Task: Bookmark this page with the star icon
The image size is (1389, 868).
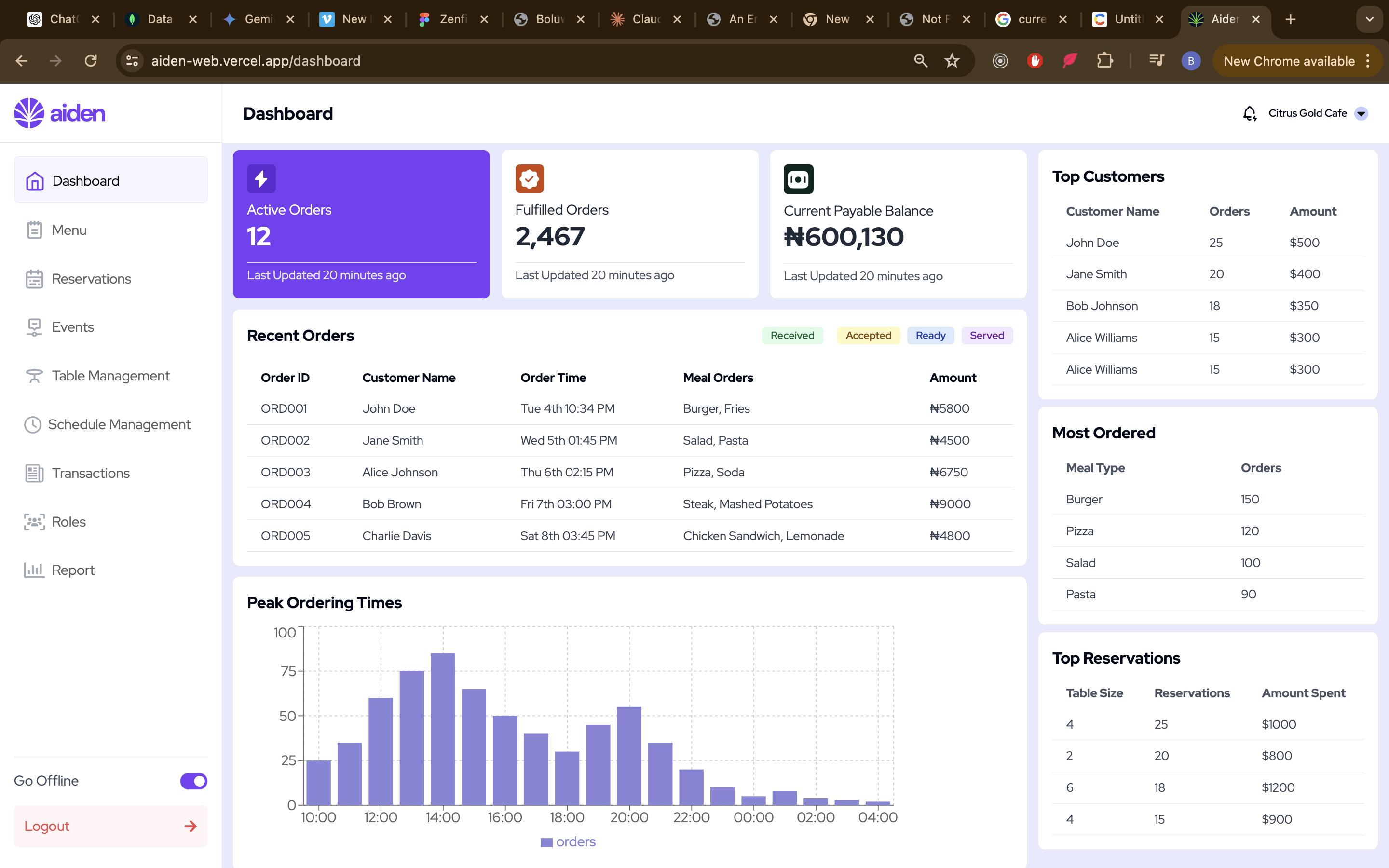Action: (952, 61)
